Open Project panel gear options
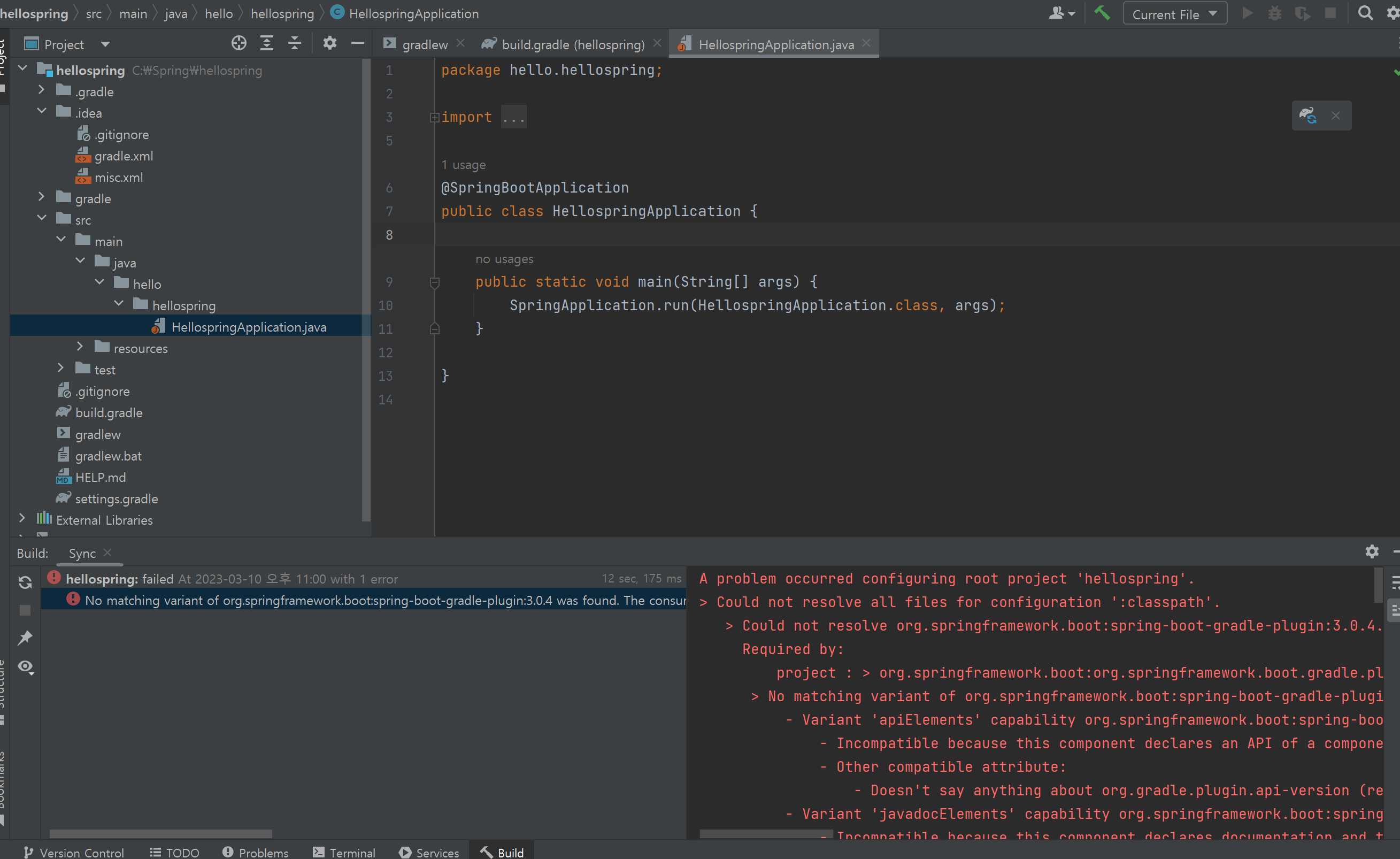1400x859 pixels. coord(329,43)
